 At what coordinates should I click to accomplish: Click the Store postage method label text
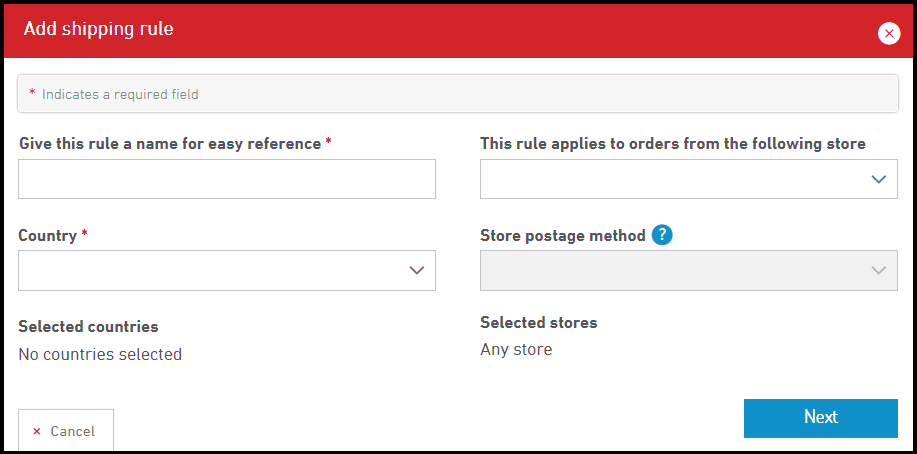[563, 236]
